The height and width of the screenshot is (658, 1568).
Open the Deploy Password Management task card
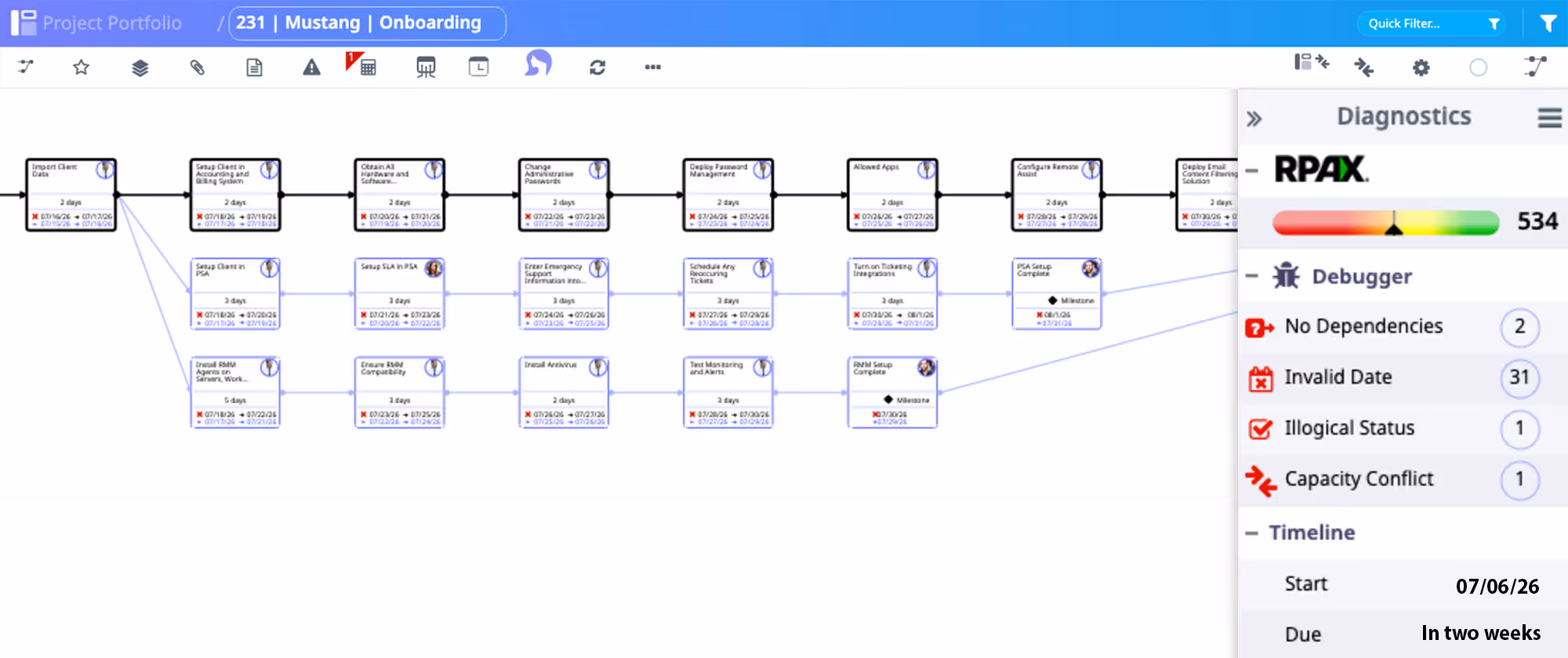point(728,194)
